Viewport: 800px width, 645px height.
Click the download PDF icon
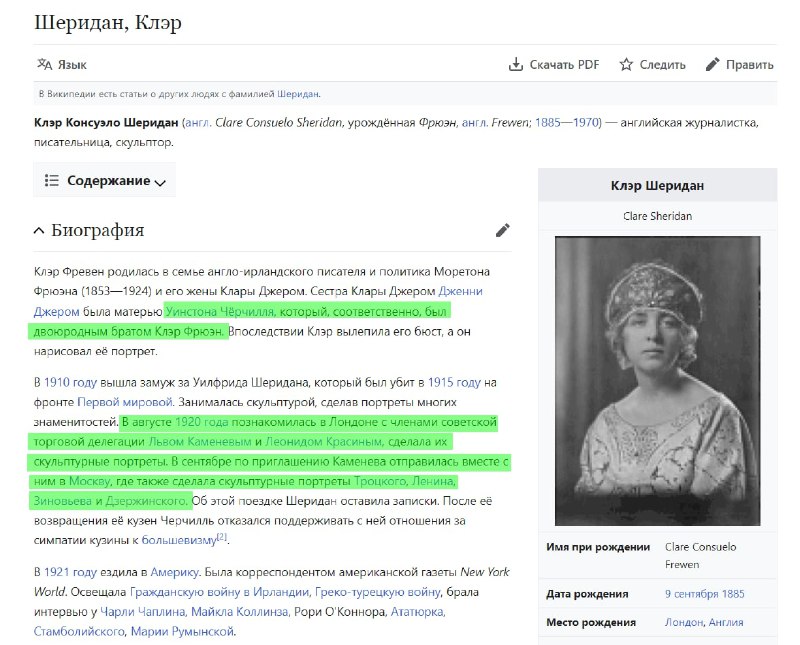(x=516, y=64)
